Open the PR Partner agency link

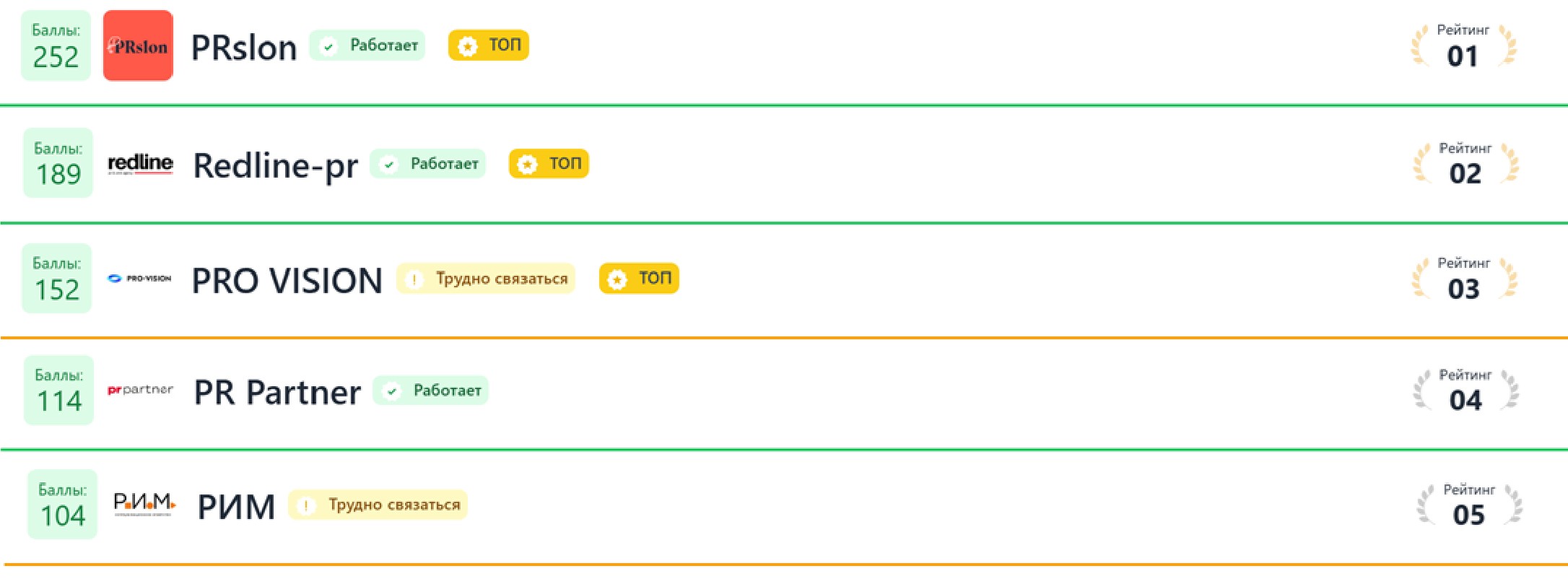(277, 392)
